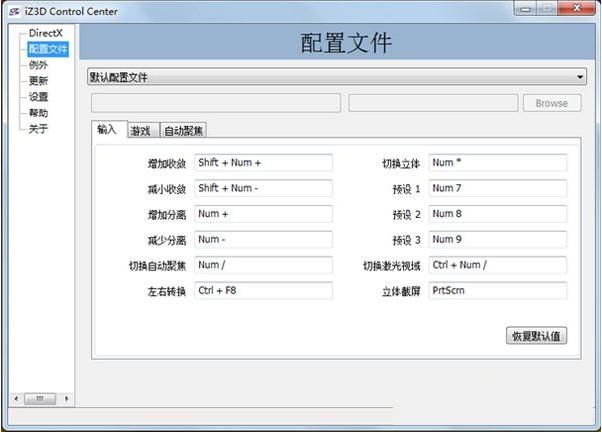Click the iZ3D app icon in title bar
Image resolution: width=602 pixels, height=432 pixels.
pos(14,12)
